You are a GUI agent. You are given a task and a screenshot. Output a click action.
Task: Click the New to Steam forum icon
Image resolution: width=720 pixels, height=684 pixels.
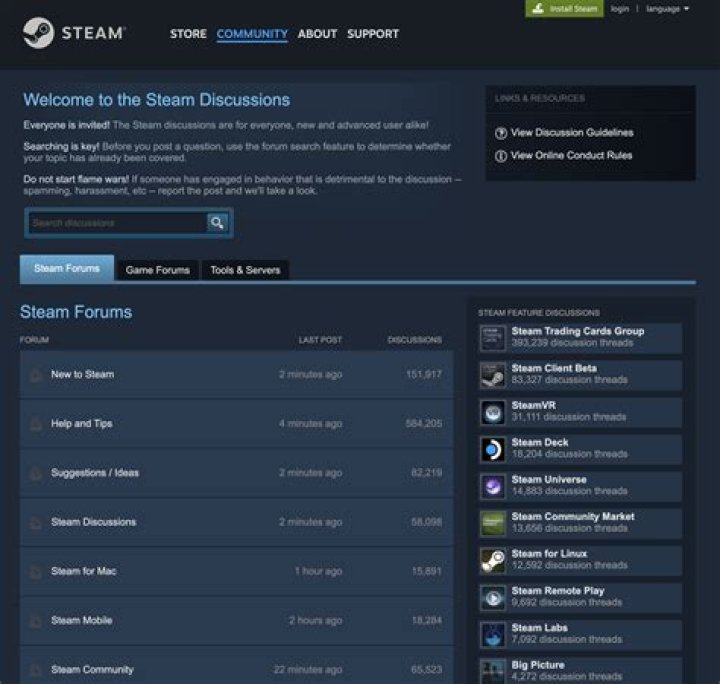click(36, 375)
